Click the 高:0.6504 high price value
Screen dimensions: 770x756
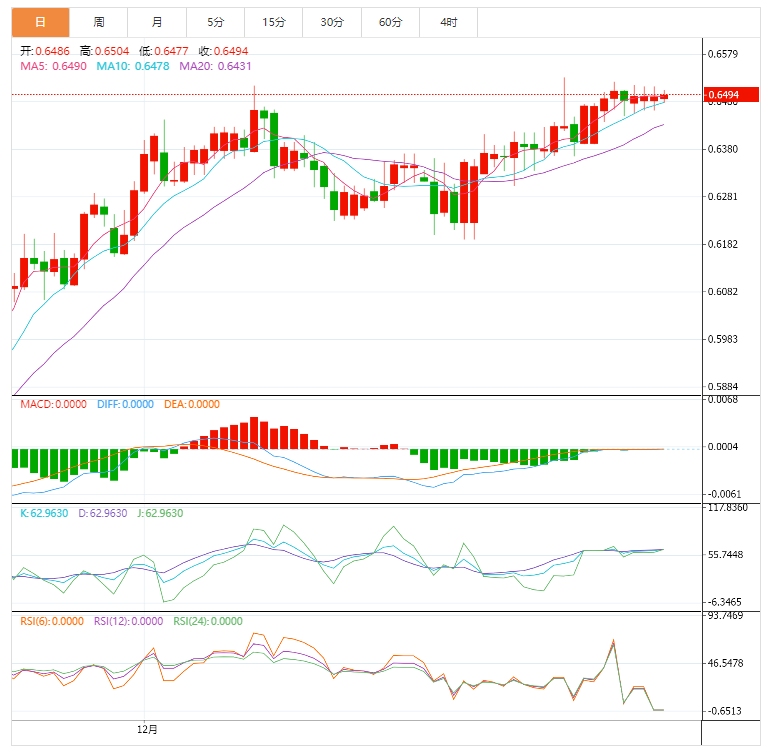[x=105, y=51]
